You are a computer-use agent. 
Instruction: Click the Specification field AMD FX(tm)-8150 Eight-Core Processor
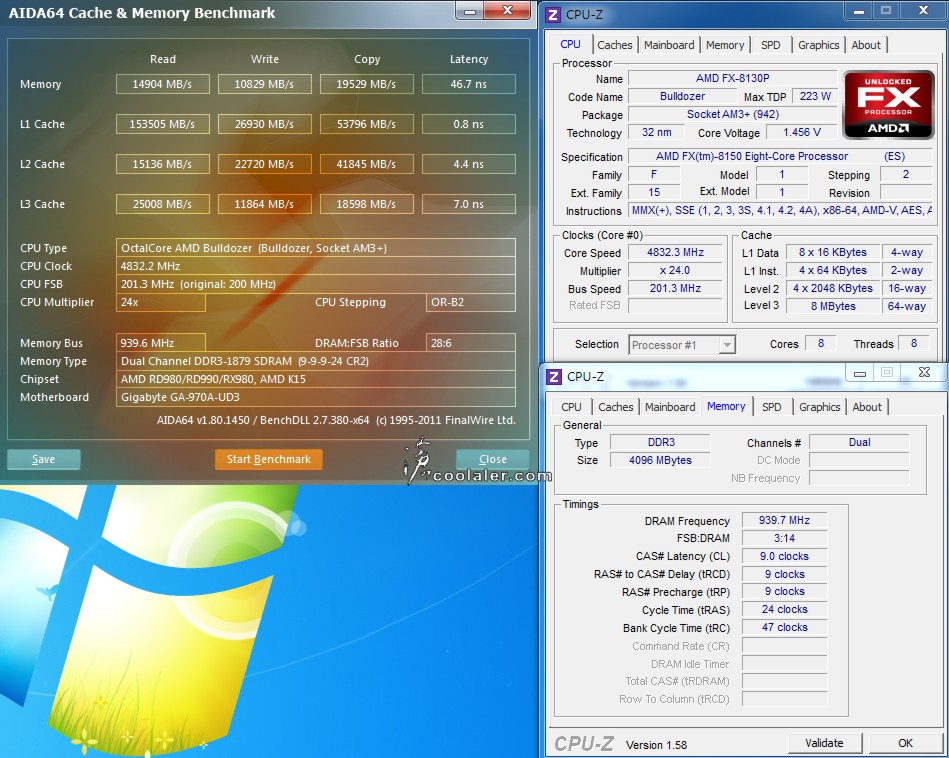click(780, 156)
